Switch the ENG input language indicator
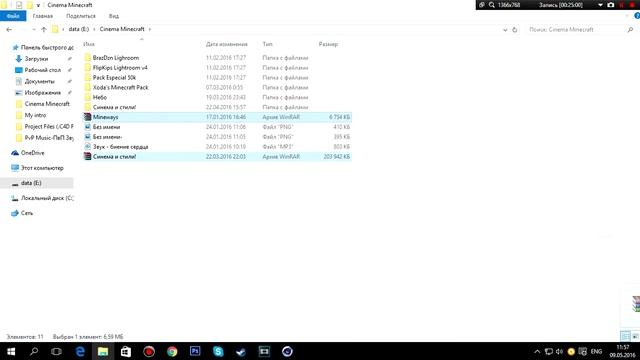640x360 pixels. tap(596, 351)
